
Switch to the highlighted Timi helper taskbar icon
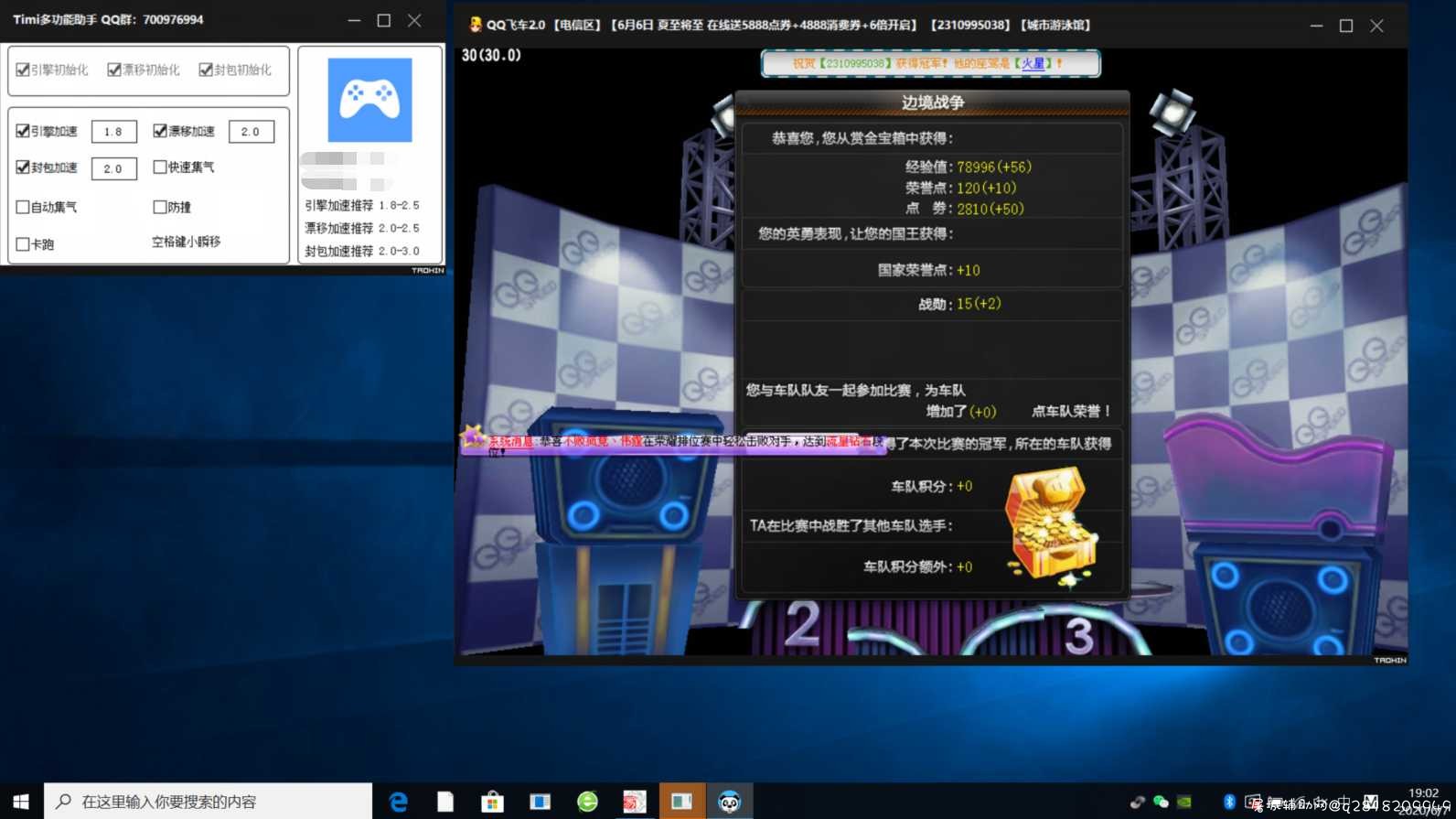682,802
